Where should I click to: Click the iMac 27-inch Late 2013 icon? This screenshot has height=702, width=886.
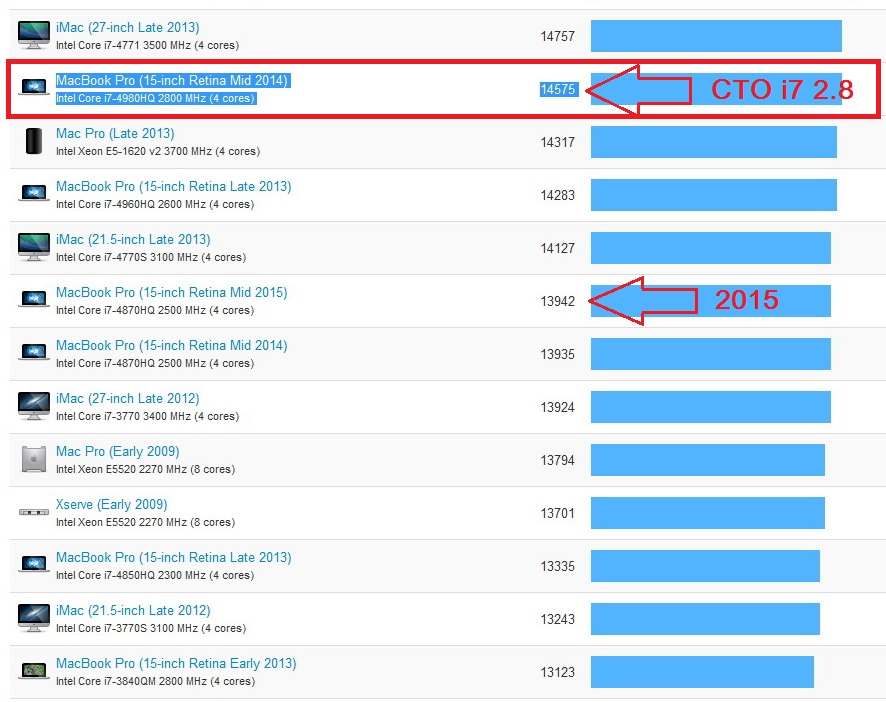coord(33,35)
